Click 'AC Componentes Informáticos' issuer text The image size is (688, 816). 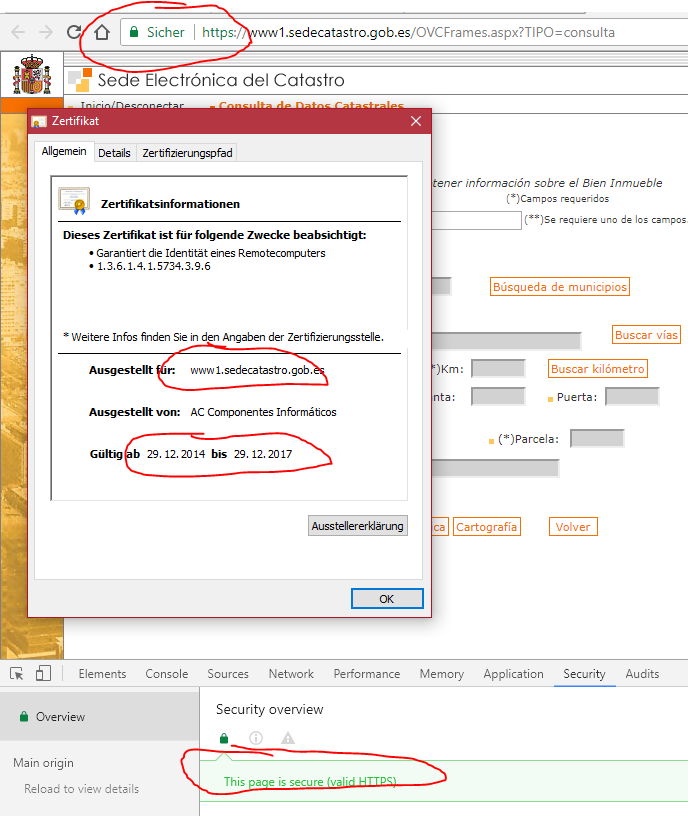coord(263,412)
